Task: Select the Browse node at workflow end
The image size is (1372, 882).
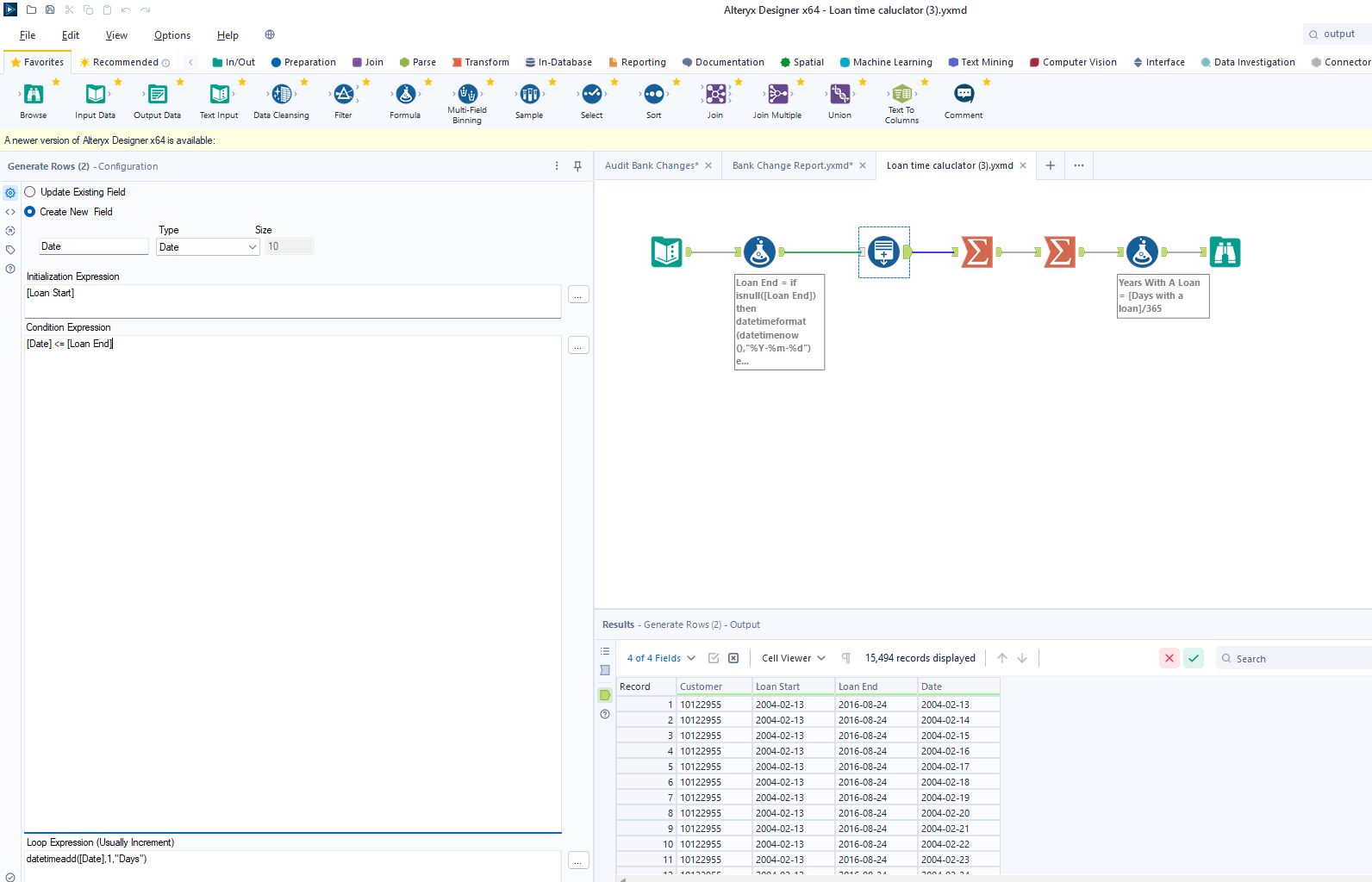Action: click(1225, 252)
